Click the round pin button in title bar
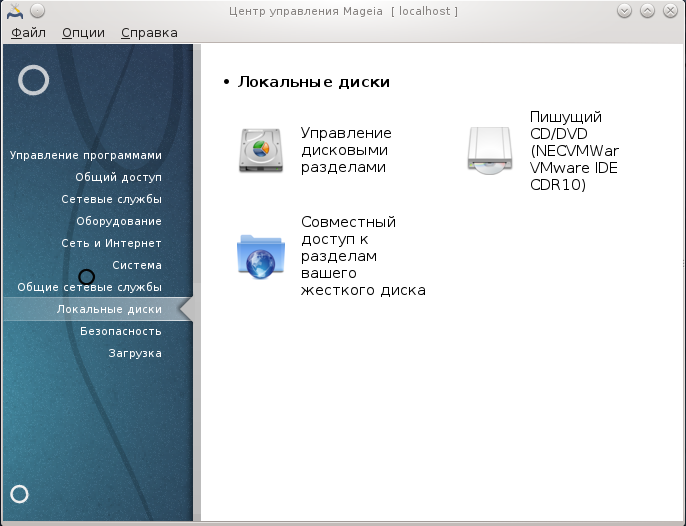This screenshot has height=526, width=686. pyautogui.click(x=38, y=11)
